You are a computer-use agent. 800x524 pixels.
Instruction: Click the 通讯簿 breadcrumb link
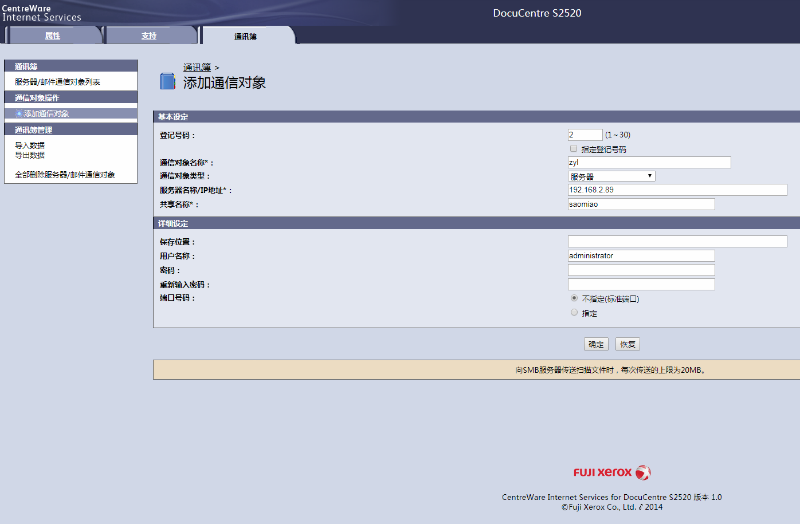pyautogui.click(x=197, y=67)
